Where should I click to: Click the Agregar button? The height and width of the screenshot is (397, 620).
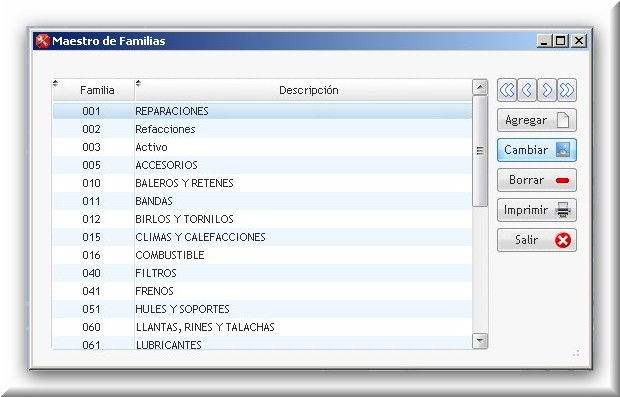click(x=537, y=120)
